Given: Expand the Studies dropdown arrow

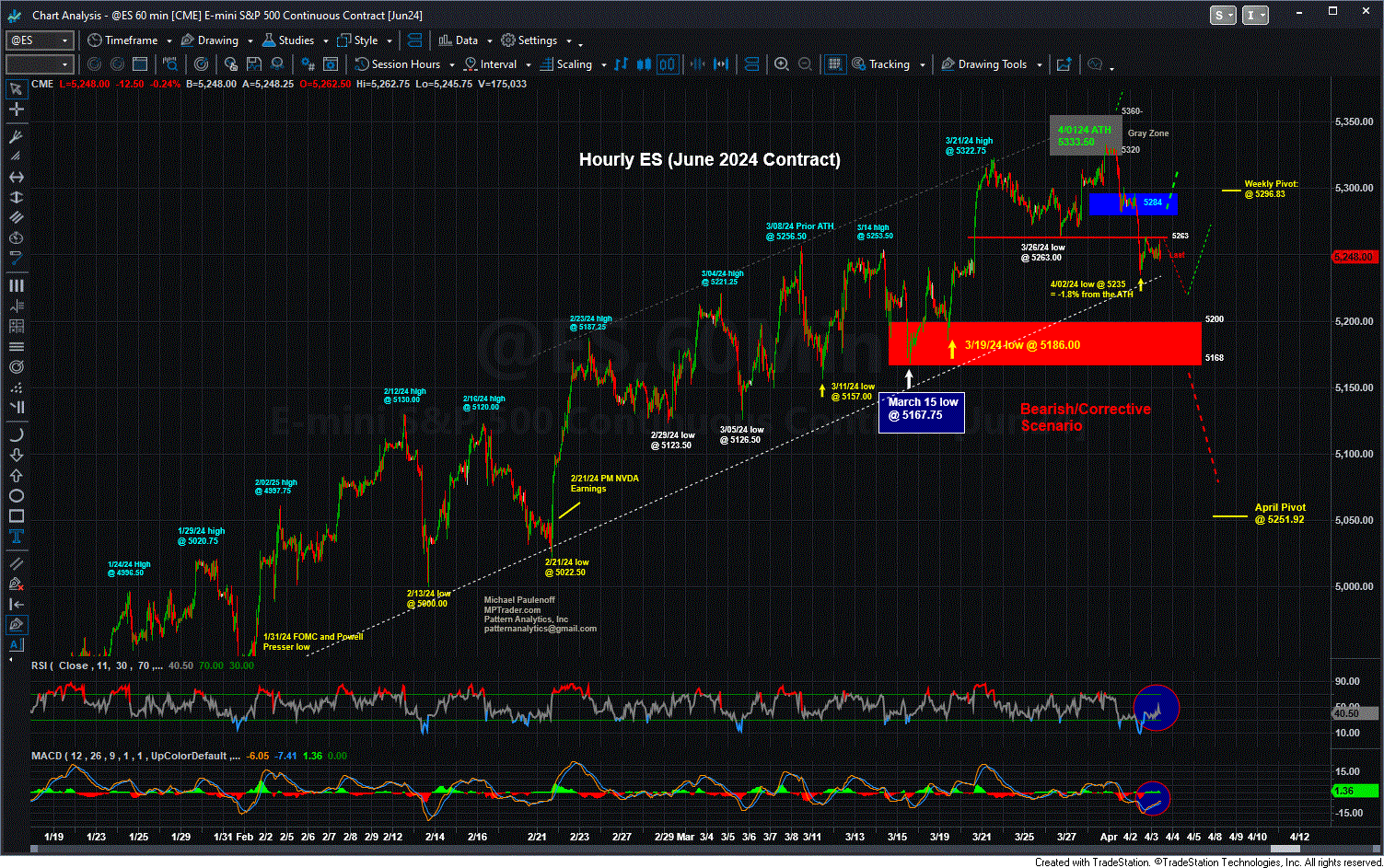Looking at the screenshot, I should point(326,41).
